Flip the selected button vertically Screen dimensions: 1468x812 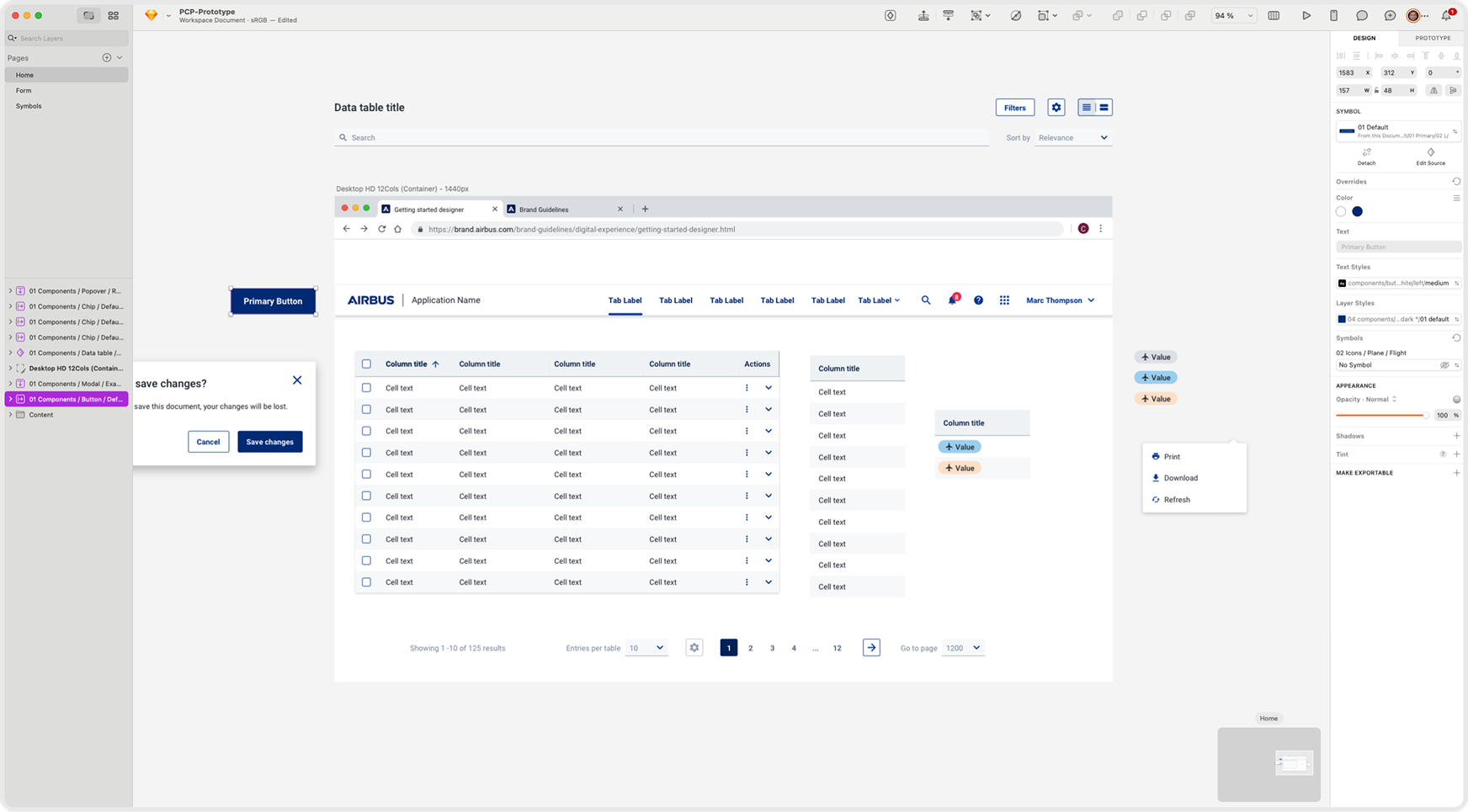pos(1453,90)
